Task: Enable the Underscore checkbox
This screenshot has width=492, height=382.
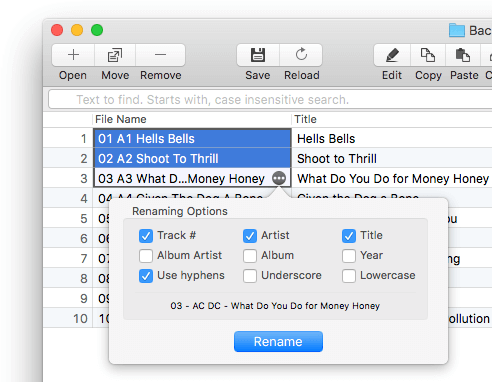Action: (x=250, y=276)
